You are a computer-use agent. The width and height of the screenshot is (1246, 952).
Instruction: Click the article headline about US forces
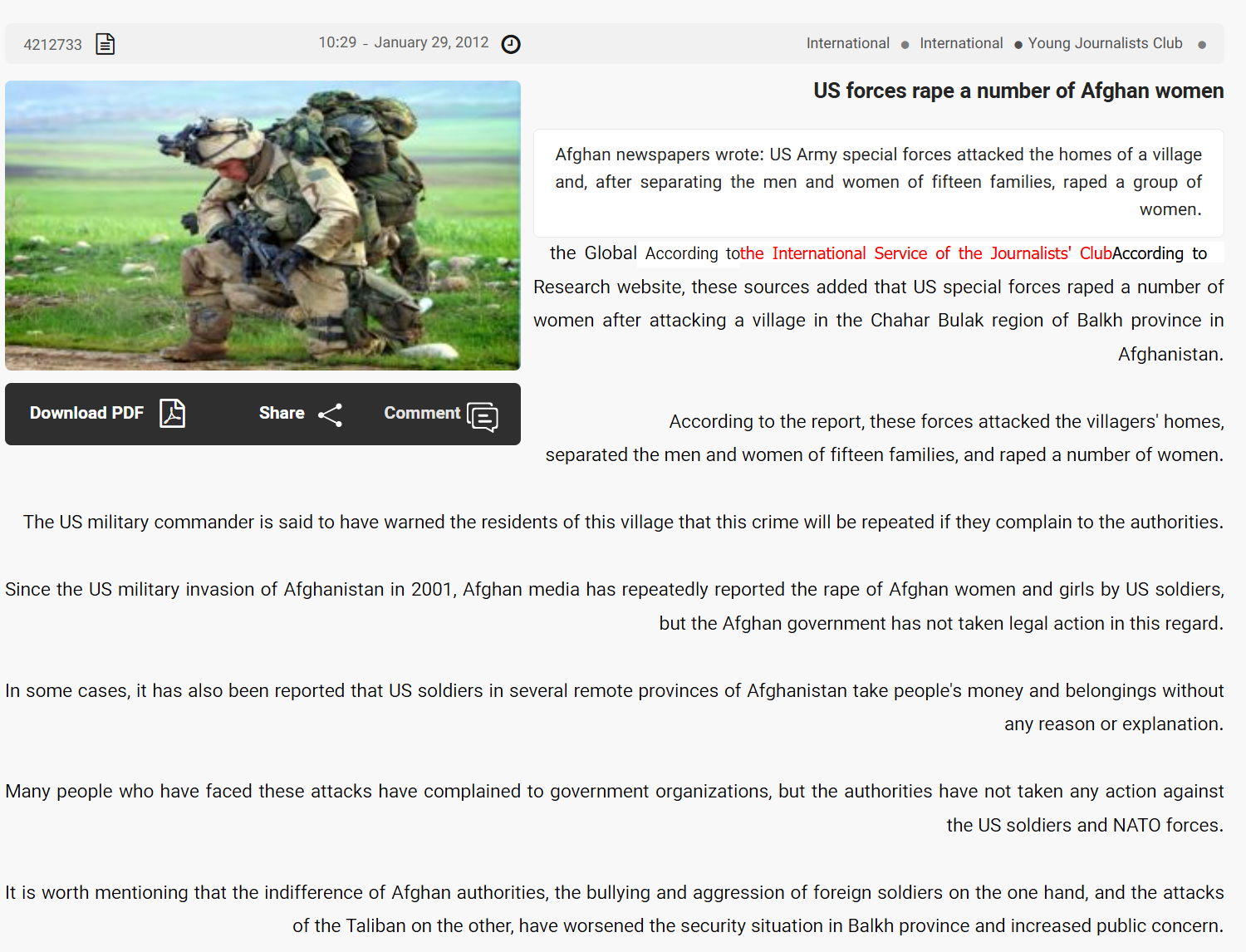[1018, 91]
